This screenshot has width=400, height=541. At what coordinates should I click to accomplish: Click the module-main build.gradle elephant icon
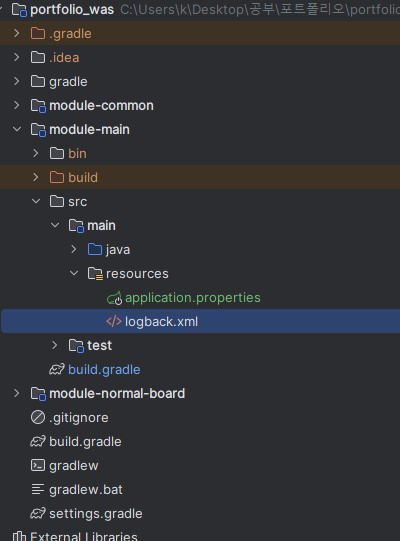[x=57, y=370]
